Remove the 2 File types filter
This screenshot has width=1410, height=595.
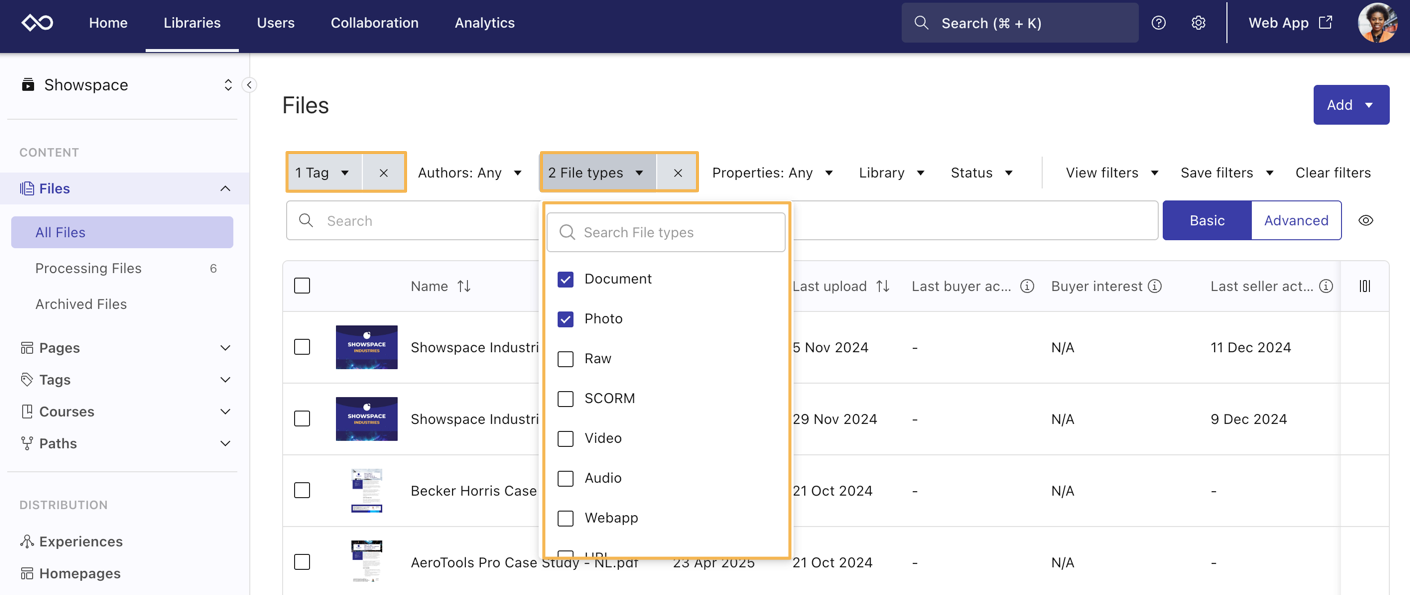[x=677, y=173]
